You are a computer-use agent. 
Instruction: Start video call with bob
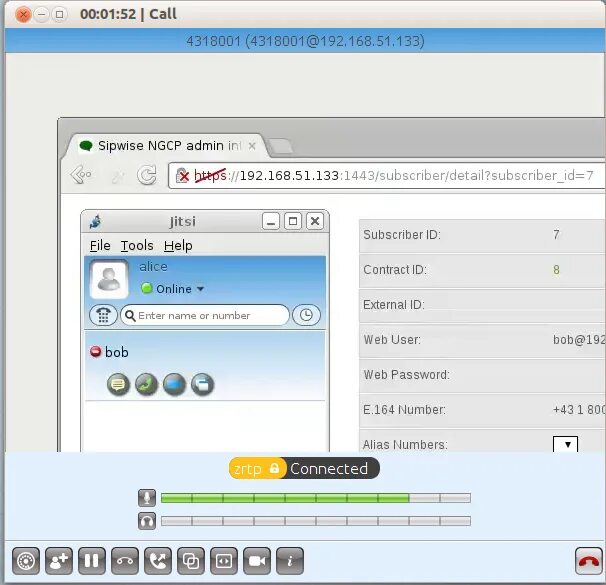pos(174,384)
